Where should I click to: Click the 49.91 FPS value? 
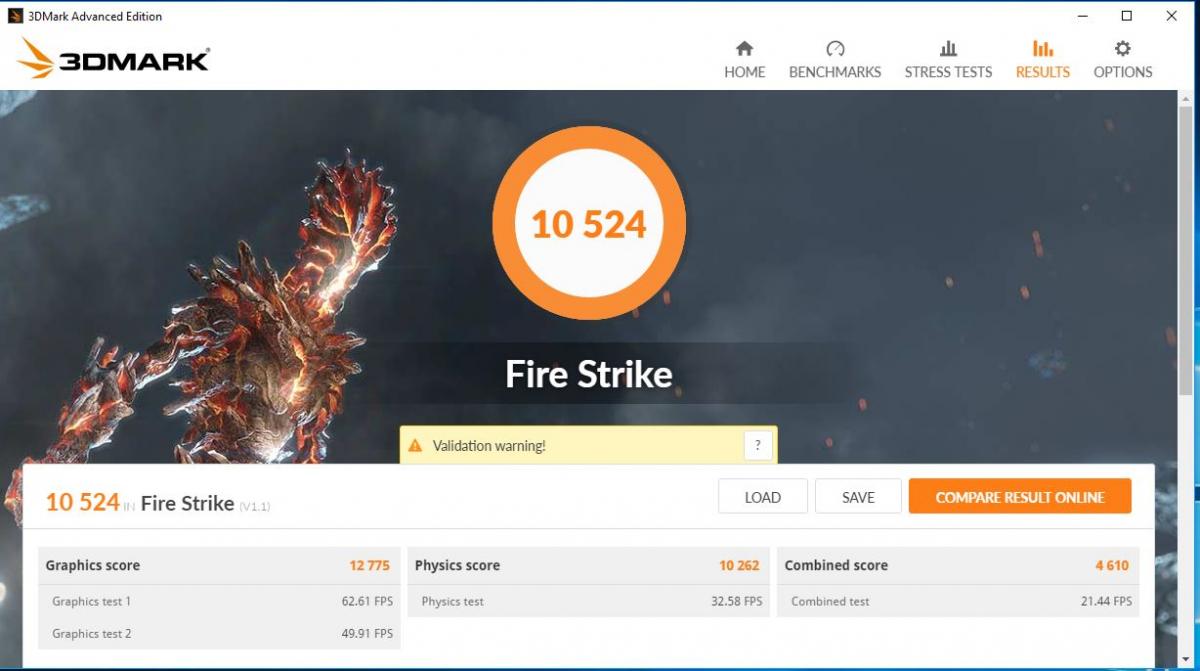[367, 633]
